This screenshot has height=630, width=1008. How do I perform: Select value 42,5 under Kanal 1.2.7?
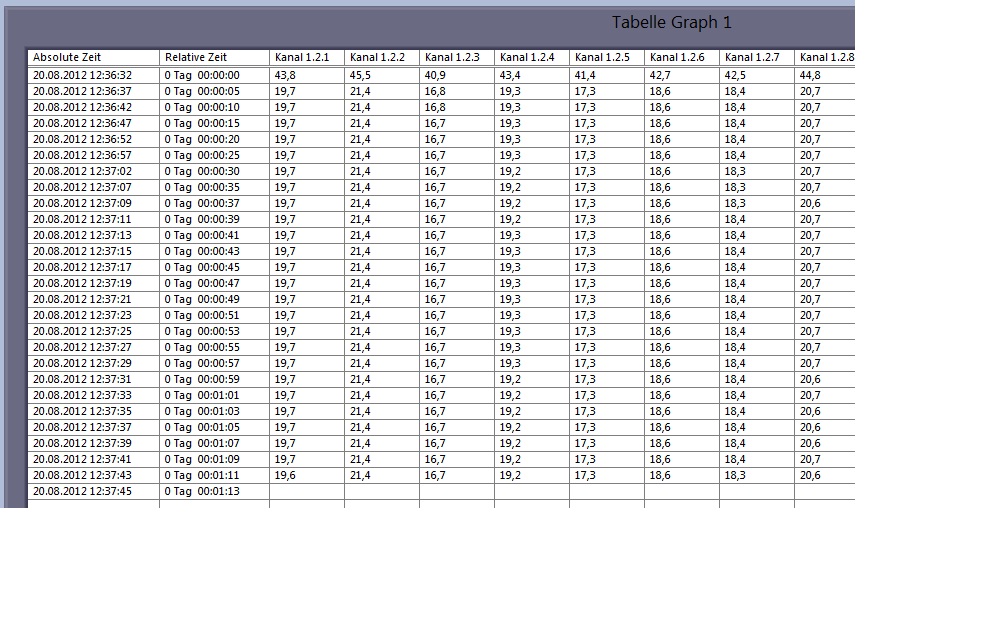pyautogui.click(x=757, y=75)
